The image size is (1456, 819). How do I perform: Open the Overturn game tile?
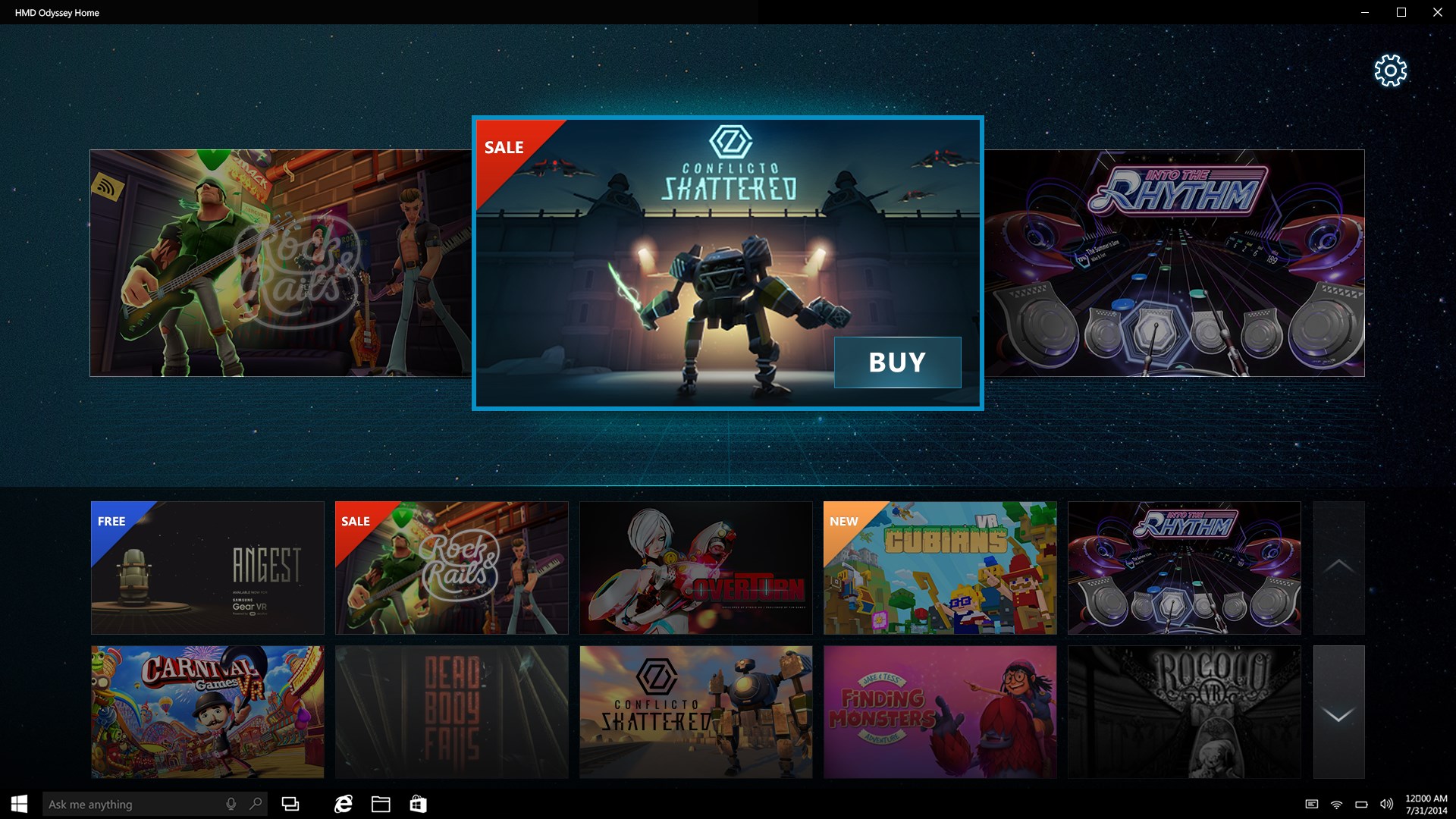coord(696,567)
